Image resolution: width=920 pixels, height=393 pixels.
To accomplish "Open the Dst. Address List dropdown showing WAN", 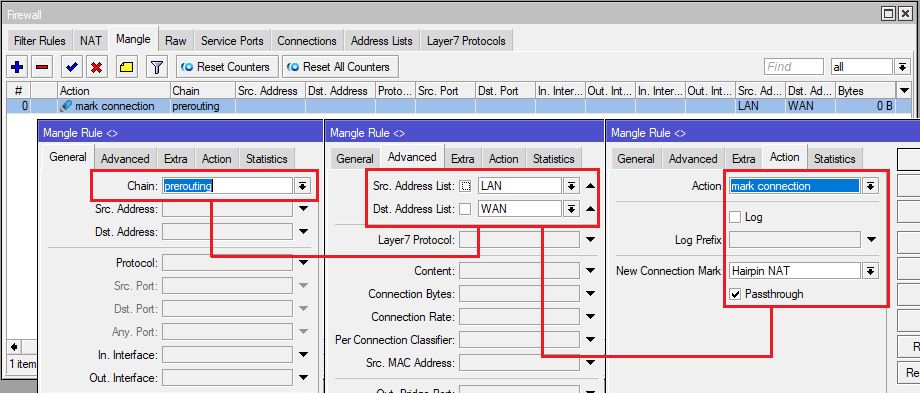I will pyautogui.click(x=570, y=209).
